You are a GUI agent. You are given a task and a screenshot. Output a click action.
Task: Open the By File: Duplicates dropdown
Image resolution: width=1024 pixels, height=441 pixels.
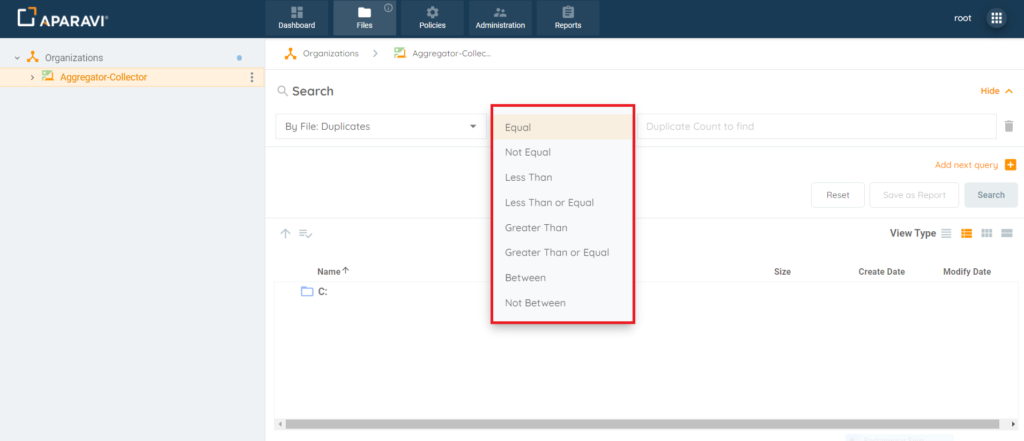tap(380, 127)
